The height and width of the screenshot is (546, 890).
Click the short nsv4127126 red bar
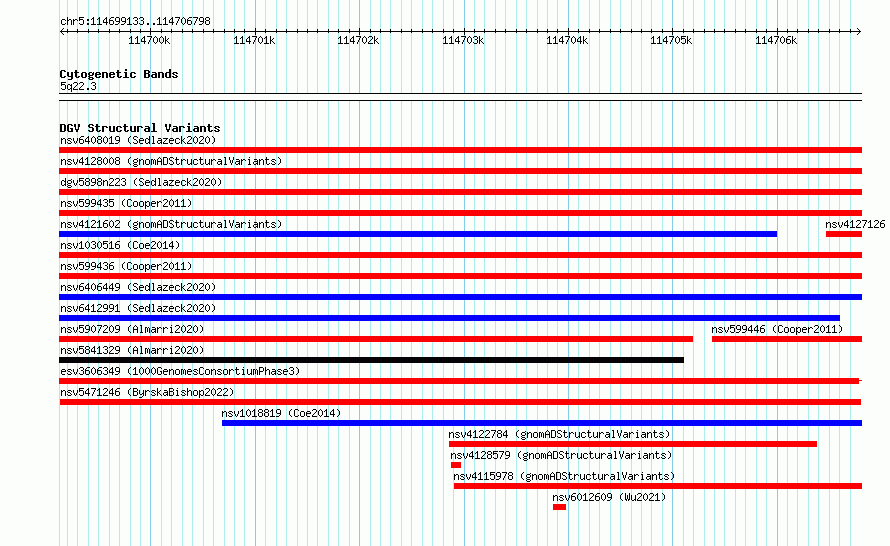(844, 234)
